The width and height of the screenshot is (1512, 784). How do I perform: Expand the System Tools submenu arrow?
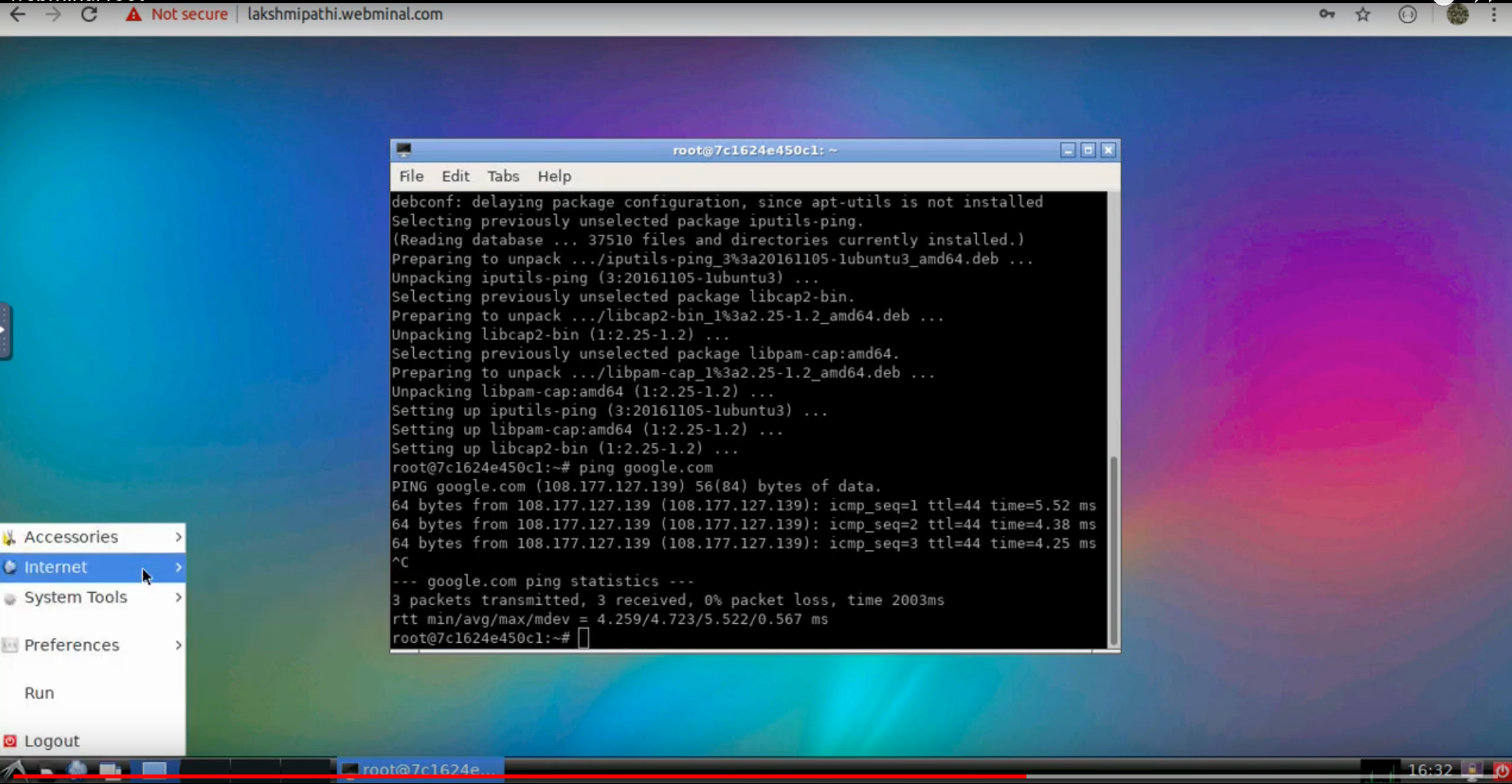coord(178,598)
